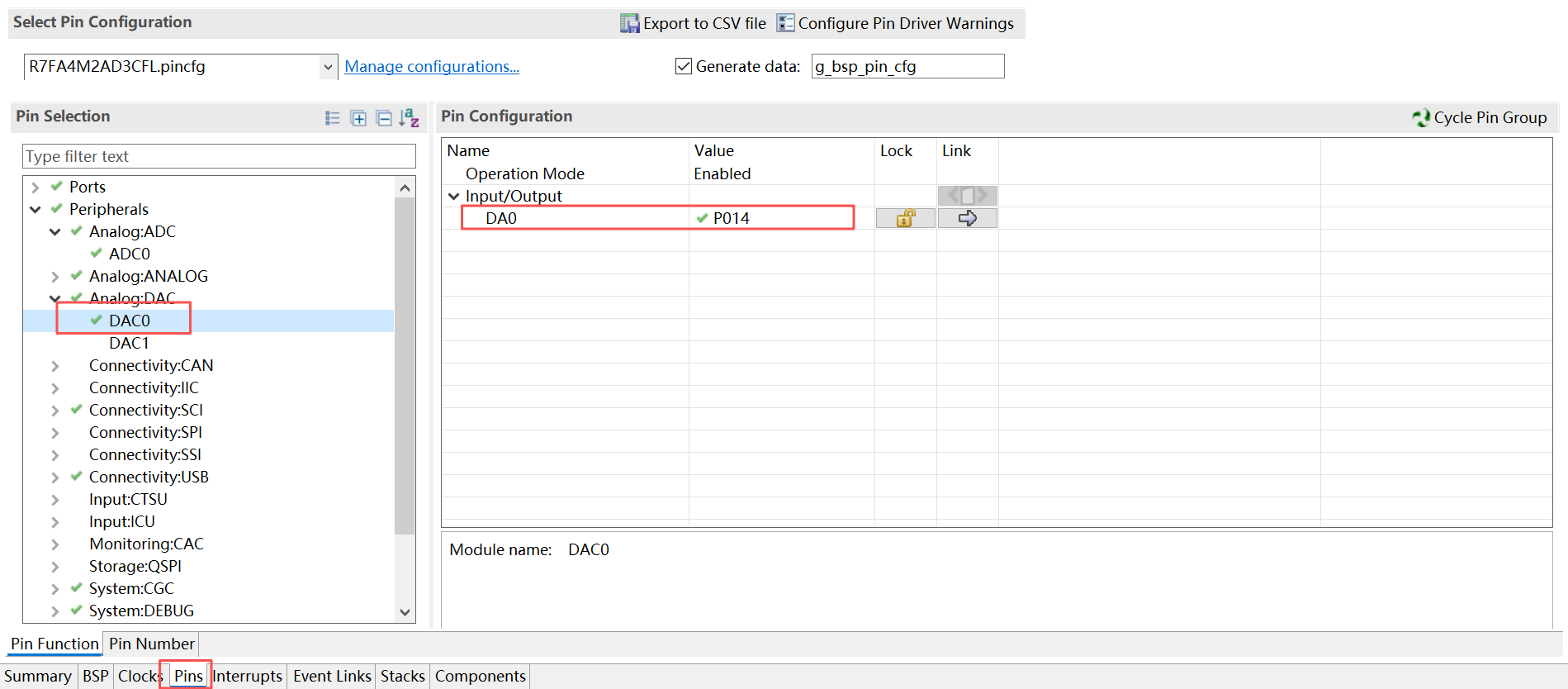This screenshot has height=689, width=1568.
Task: Select DAC1 in the pin tree
Action: (x=130, y=344)
